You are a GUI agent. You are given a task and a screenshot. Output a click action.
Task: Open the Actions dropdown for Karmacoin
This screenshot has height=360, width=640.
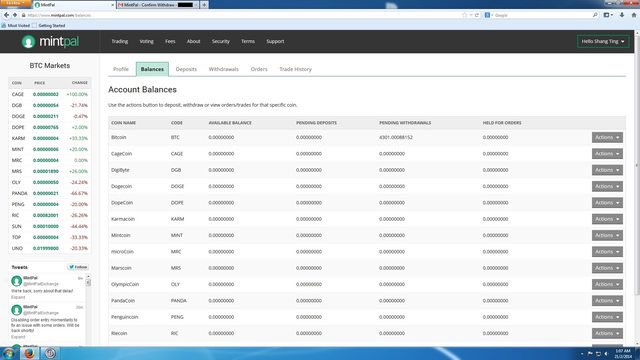[x=607, y=219]
